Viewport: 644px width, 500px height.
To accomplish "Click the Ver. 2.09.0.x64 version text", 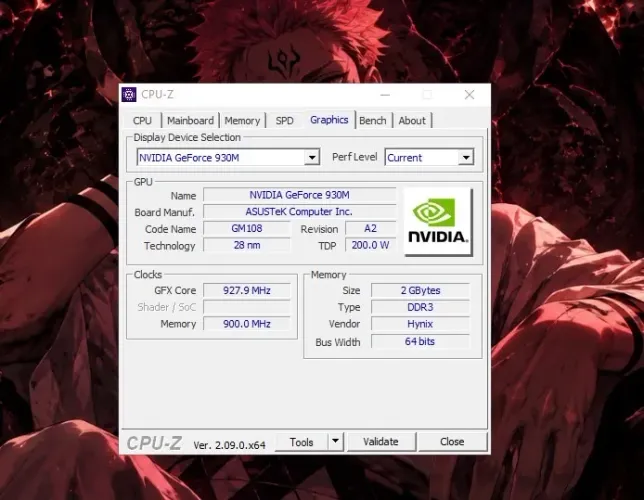I will (x=229, y=445).
